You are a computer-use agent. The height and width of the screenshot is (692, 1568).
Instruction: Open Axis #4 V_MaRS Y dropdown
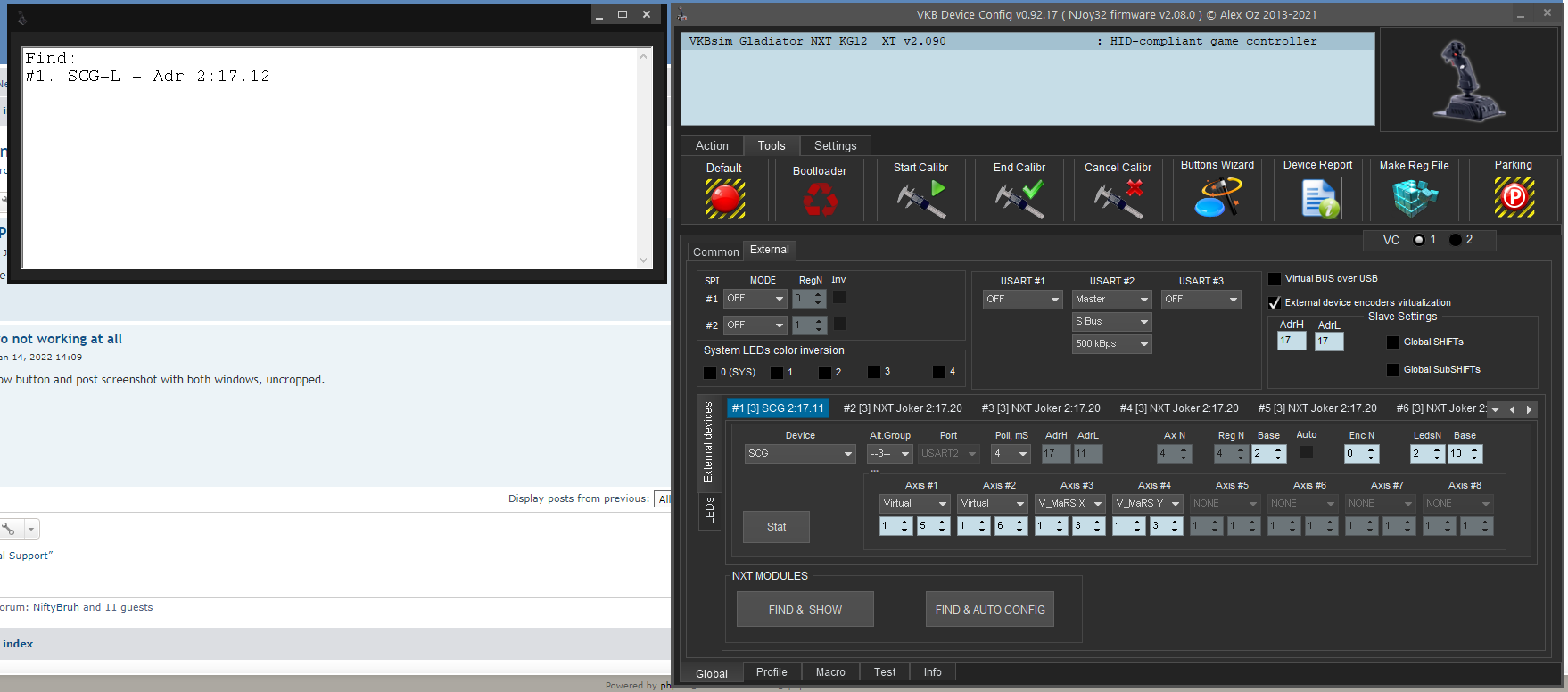pos(1147,504)
